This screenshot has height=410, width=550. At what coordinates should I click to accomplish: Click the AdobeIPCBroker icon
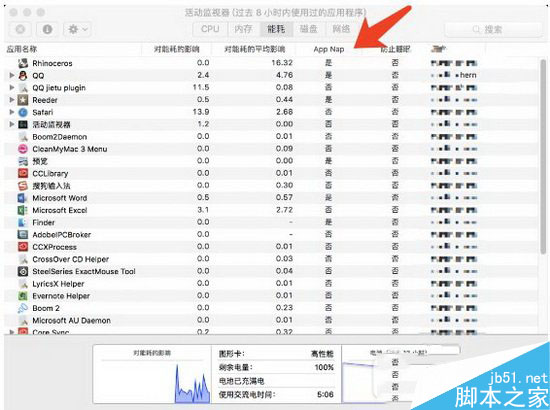coord(23,235)
